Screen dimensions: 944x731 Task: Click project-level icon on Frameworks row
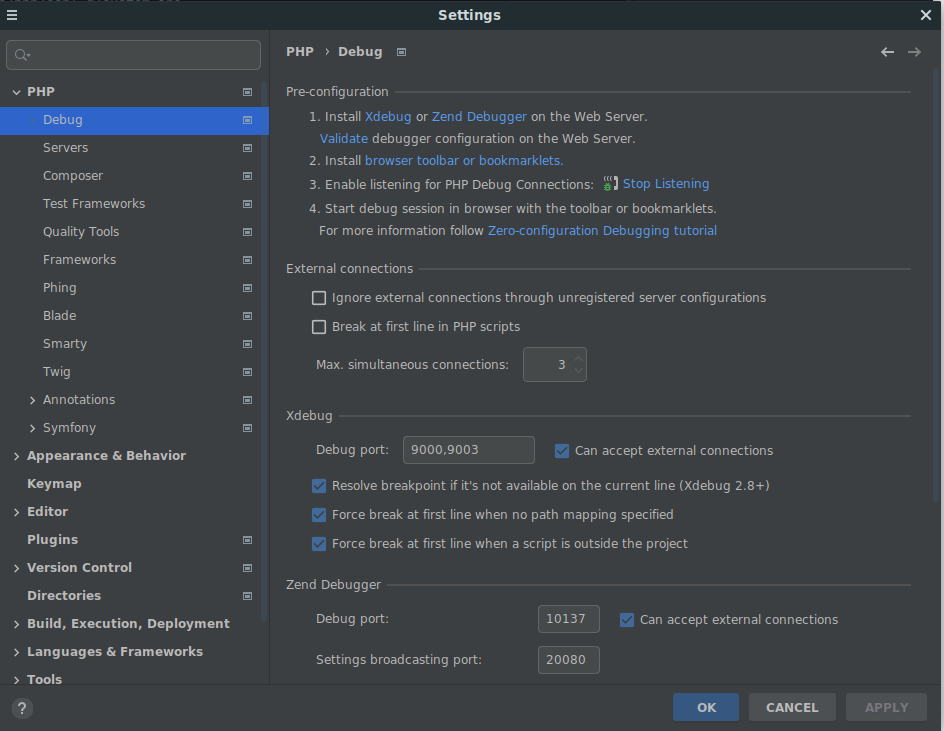pyautogui.click(x=247, y=260)
